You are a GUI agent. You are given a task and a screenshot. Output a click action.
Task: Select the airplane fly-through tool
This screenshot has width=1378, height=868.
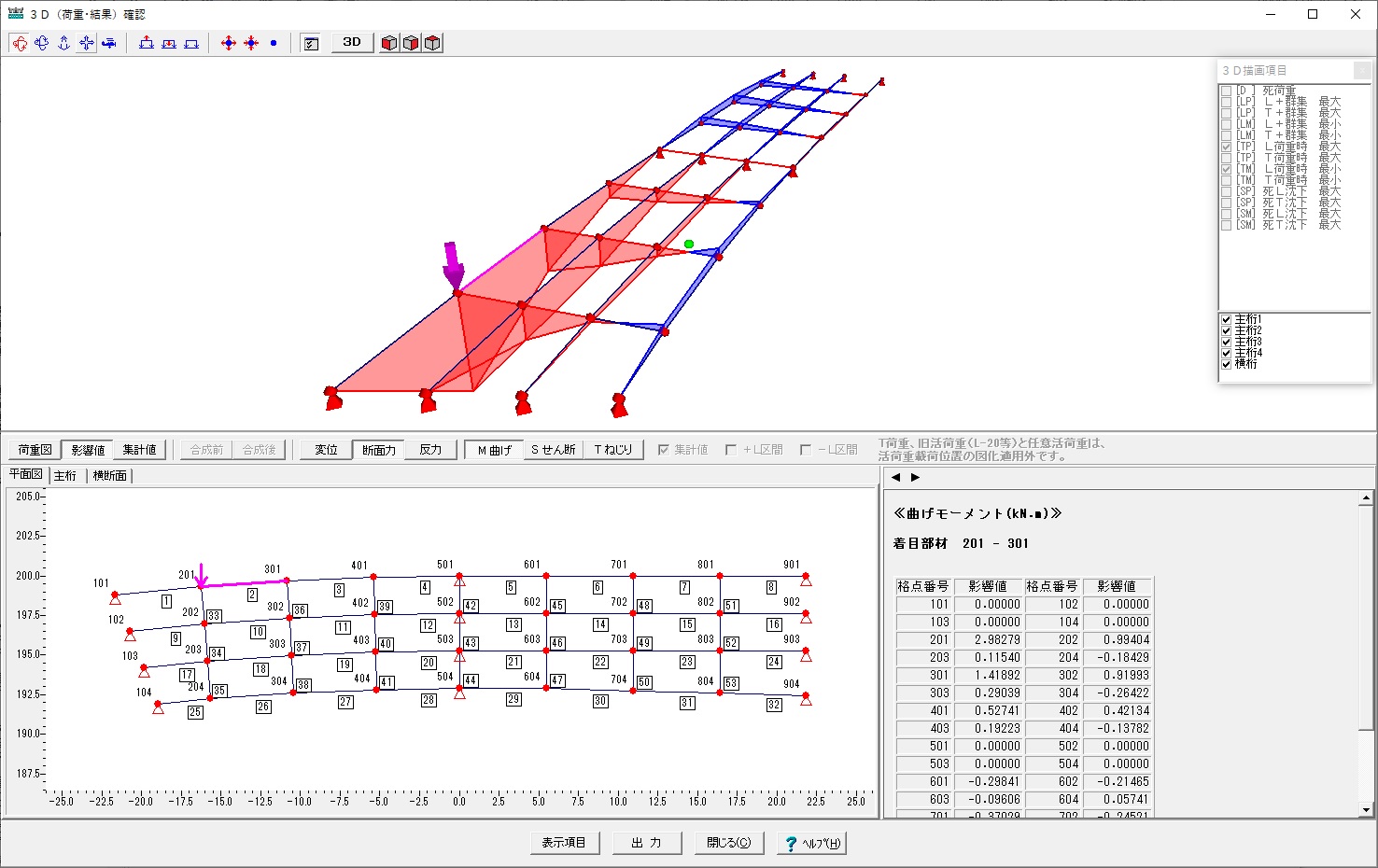click(x=109, y=43)
